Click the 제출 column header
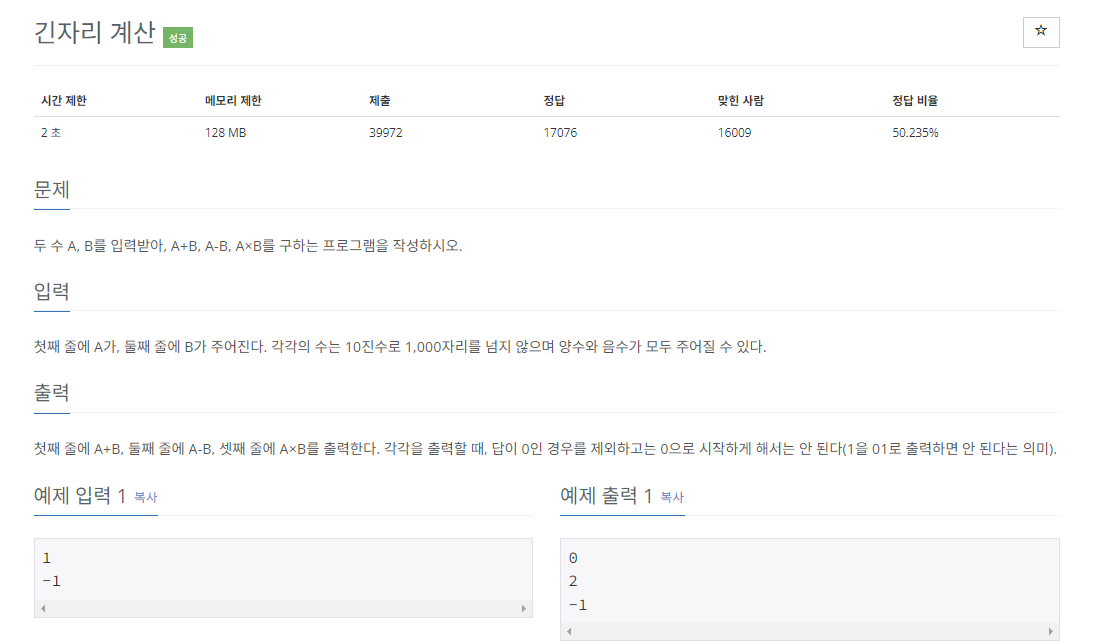The image size is (1096, 644). point(380,101)
